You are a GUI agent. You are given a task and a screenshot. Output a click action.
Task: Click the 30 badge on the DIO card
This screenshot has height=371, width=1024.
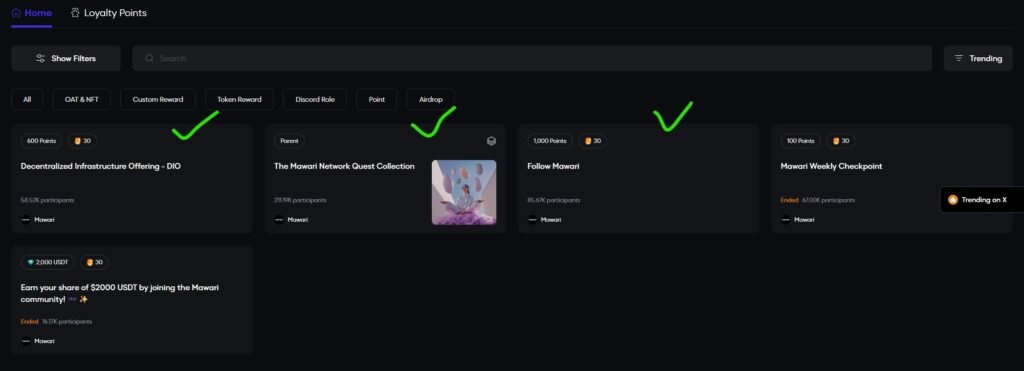pos(82,141)
